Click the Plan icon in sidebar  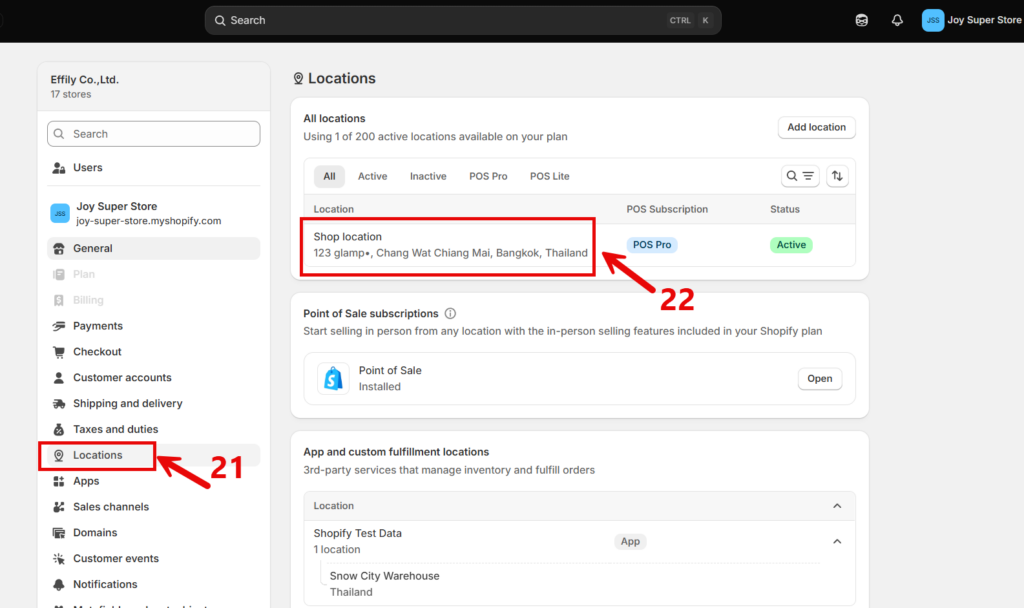pos(59,274)
